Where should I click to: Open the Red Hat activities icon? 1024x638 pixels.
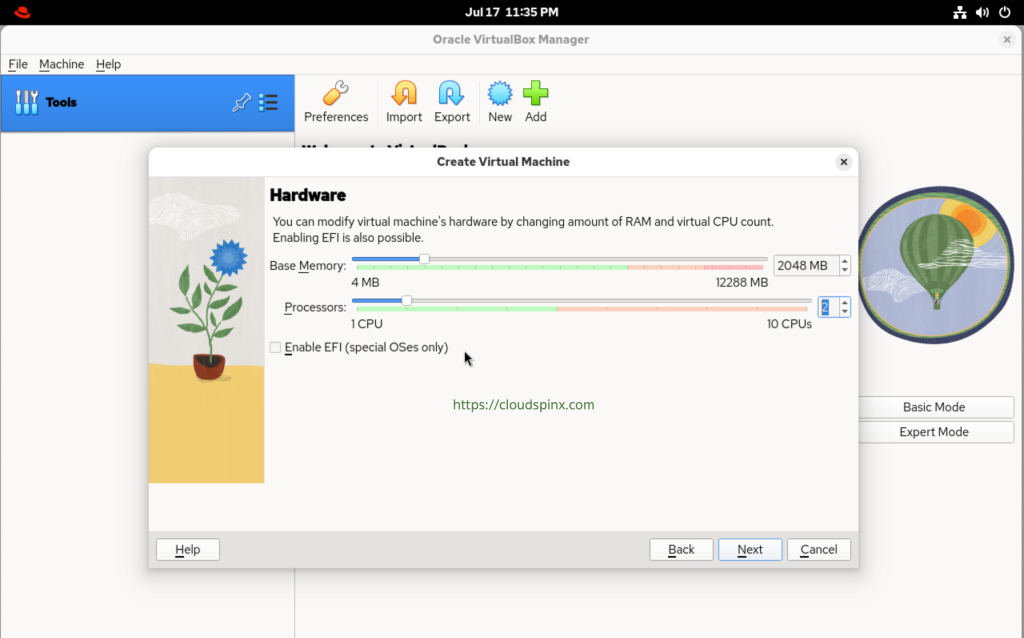point(22,12)
